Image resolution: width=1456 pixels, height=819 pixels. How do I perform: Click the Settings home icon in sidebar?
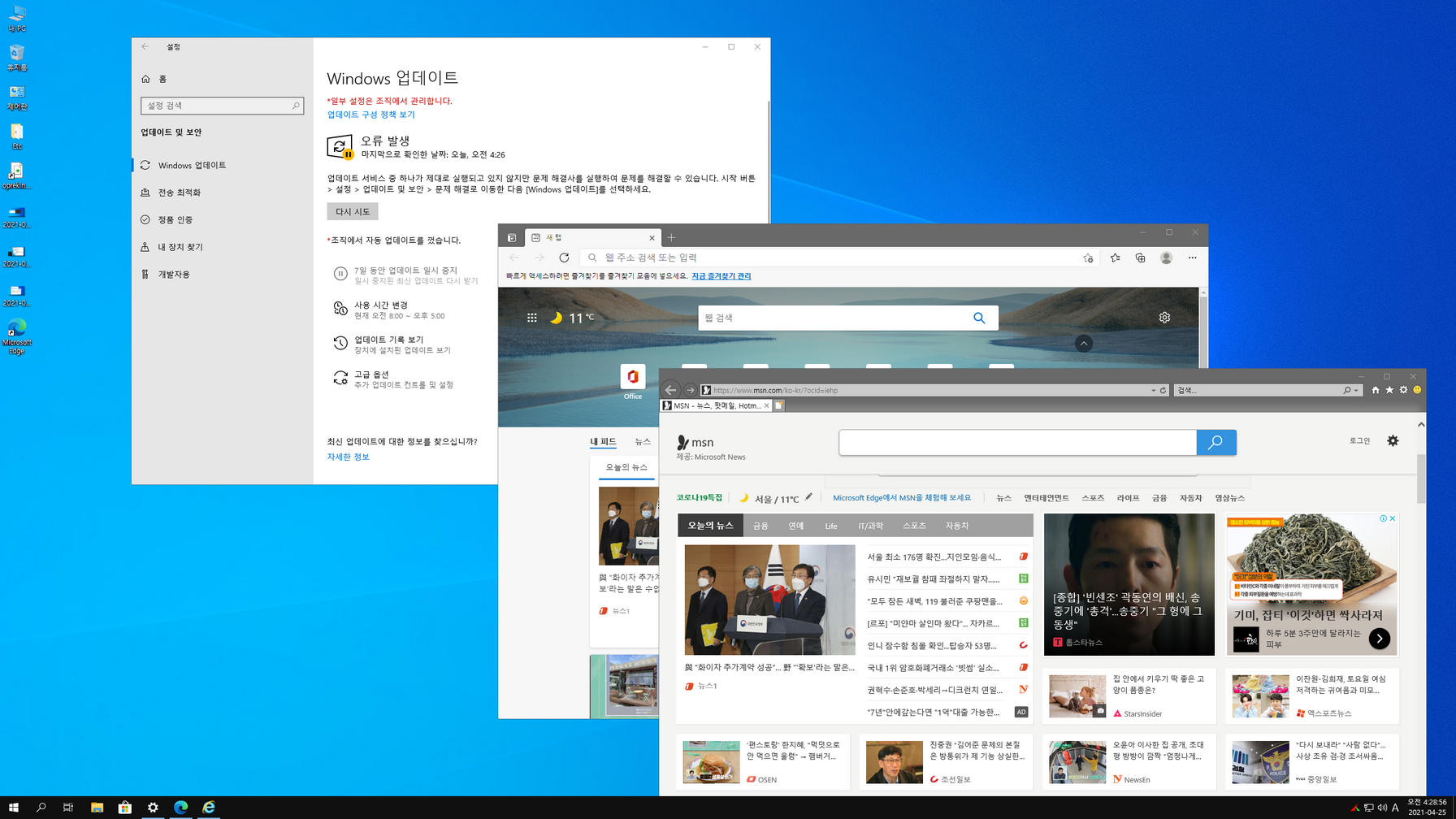[145, 79]
